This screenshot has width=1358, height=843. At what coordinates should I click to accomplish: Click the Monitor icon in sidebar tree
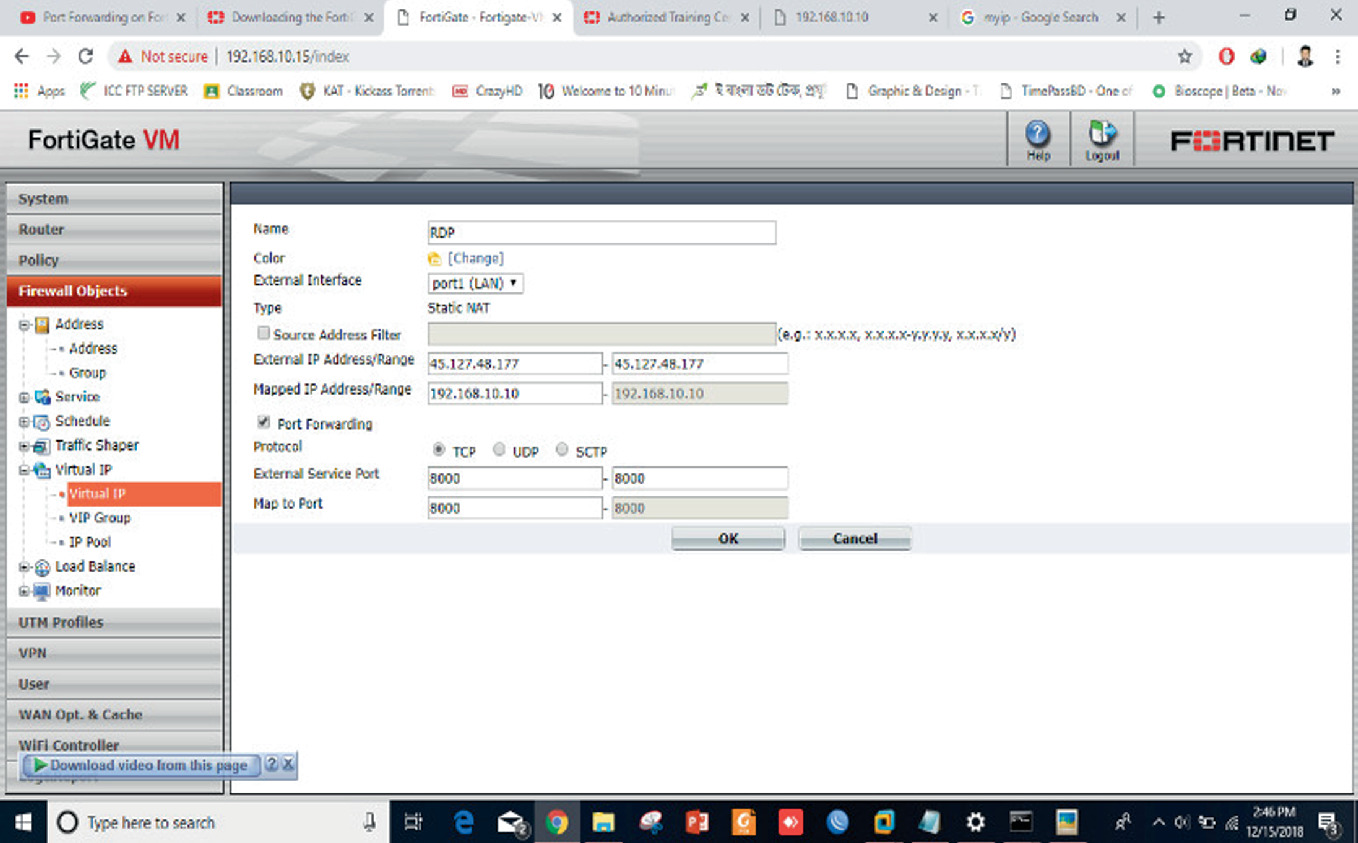pyautogui.click(x=42, y=591)
